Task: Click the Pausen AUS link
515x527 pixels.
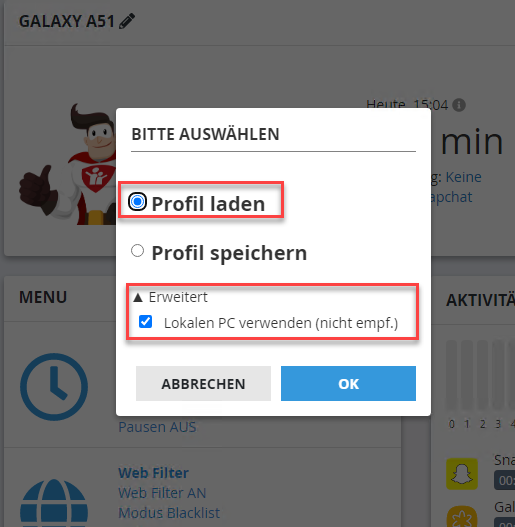Action: (157, 427)
